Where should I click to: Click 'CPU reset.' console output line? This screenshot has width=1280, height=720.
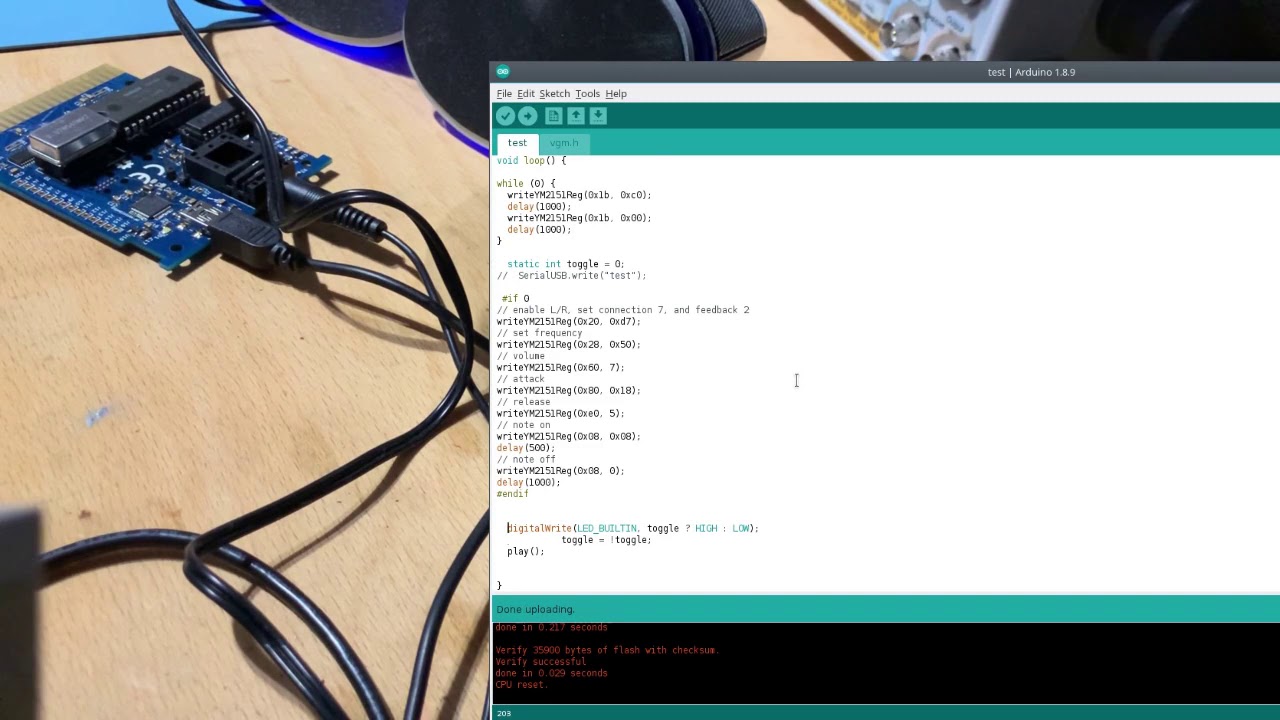pyautogui.click(x=521, y=685)
